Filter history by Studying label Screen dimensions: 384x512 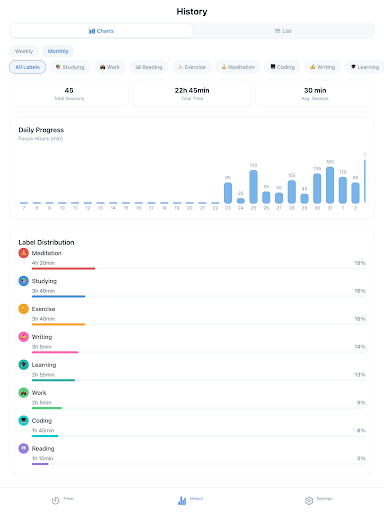(x=70, y=67)
